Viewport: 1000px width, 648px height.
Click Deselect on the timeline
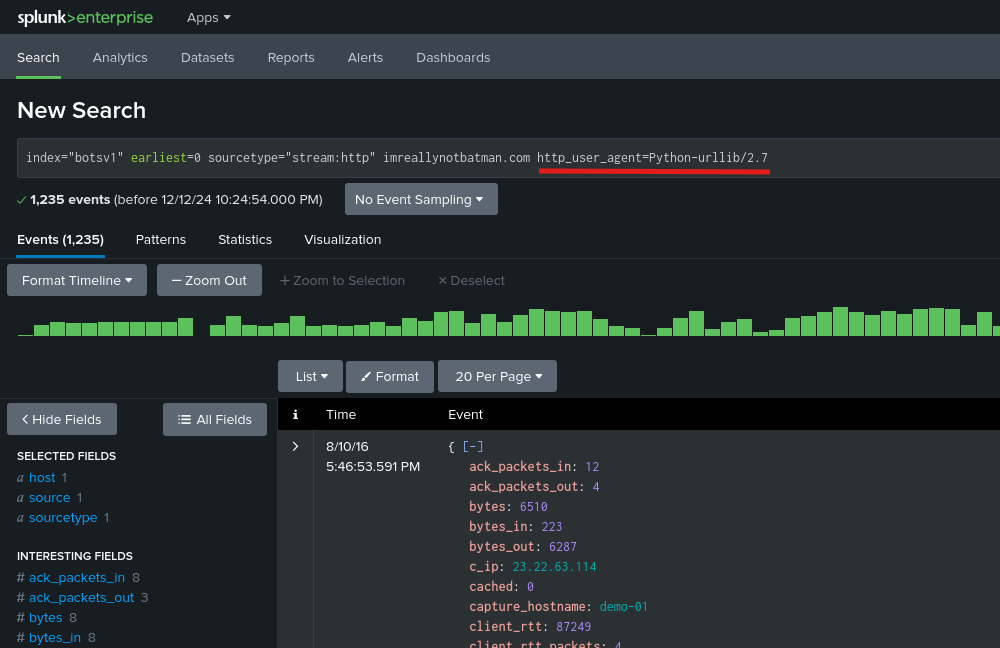(471, 281)
